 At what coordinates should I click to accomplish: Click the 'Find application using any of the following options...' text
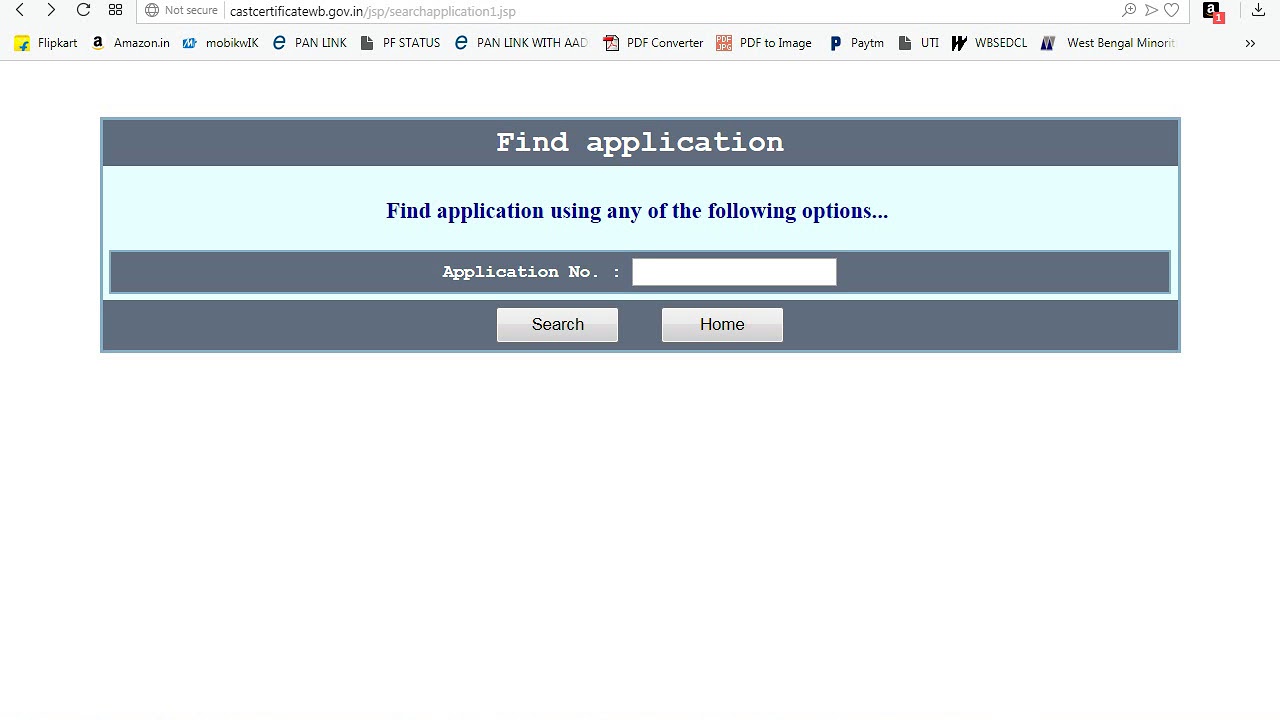coord(637,211)
